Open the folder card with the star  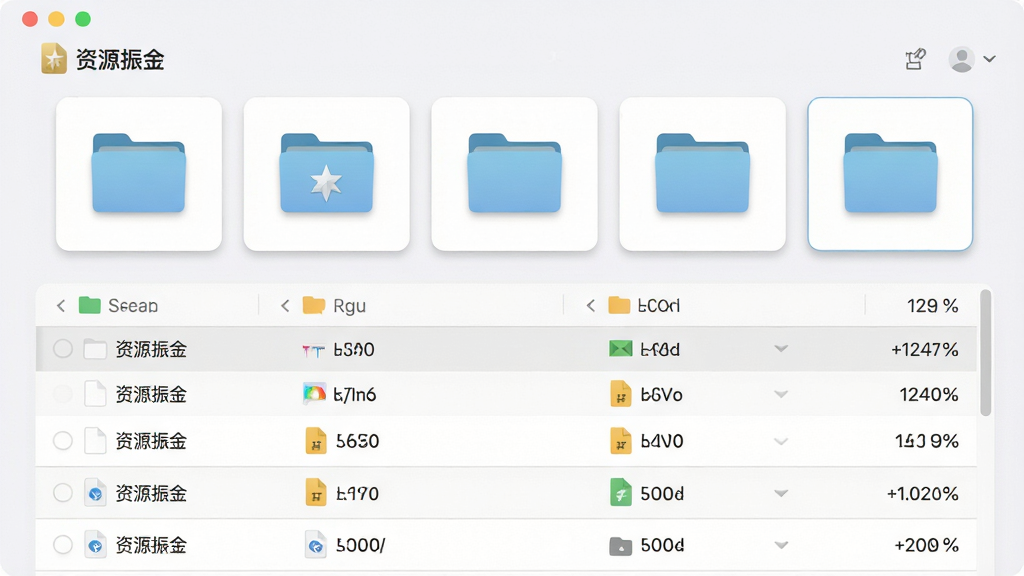tap(327, 174)
